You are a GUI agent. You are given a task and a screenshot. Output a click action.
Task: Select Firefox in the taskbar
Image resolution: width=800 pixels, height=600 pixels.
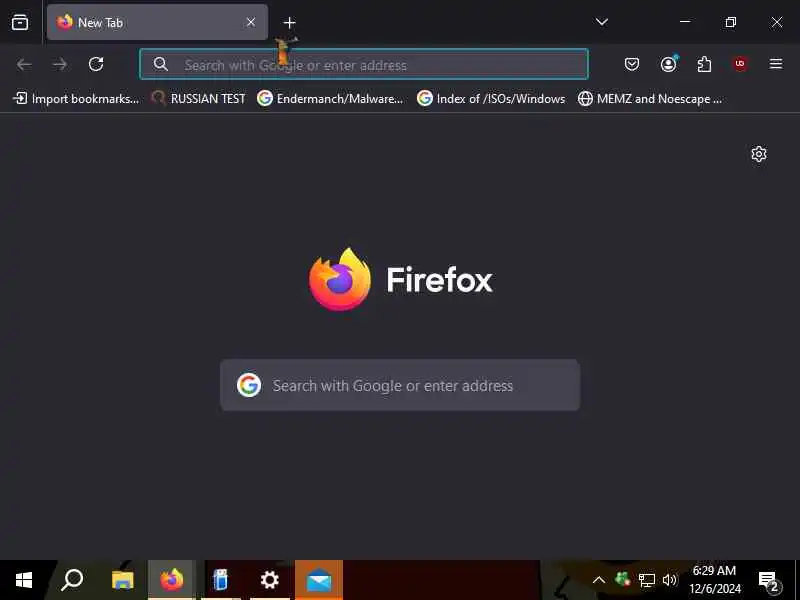[171, 580]
